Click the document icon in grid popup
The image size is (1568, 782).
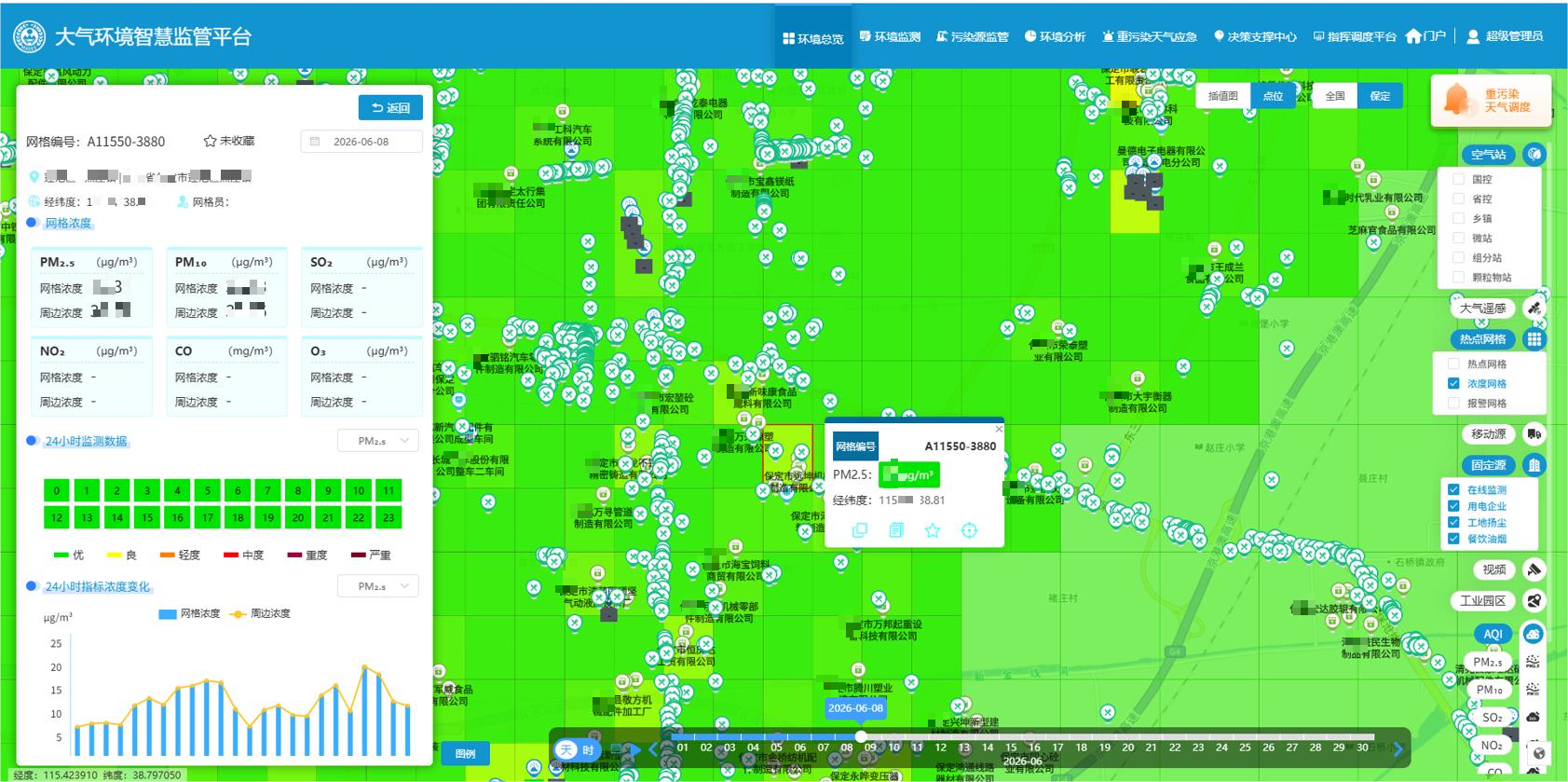pyautogui.click(x=896, y=530)
